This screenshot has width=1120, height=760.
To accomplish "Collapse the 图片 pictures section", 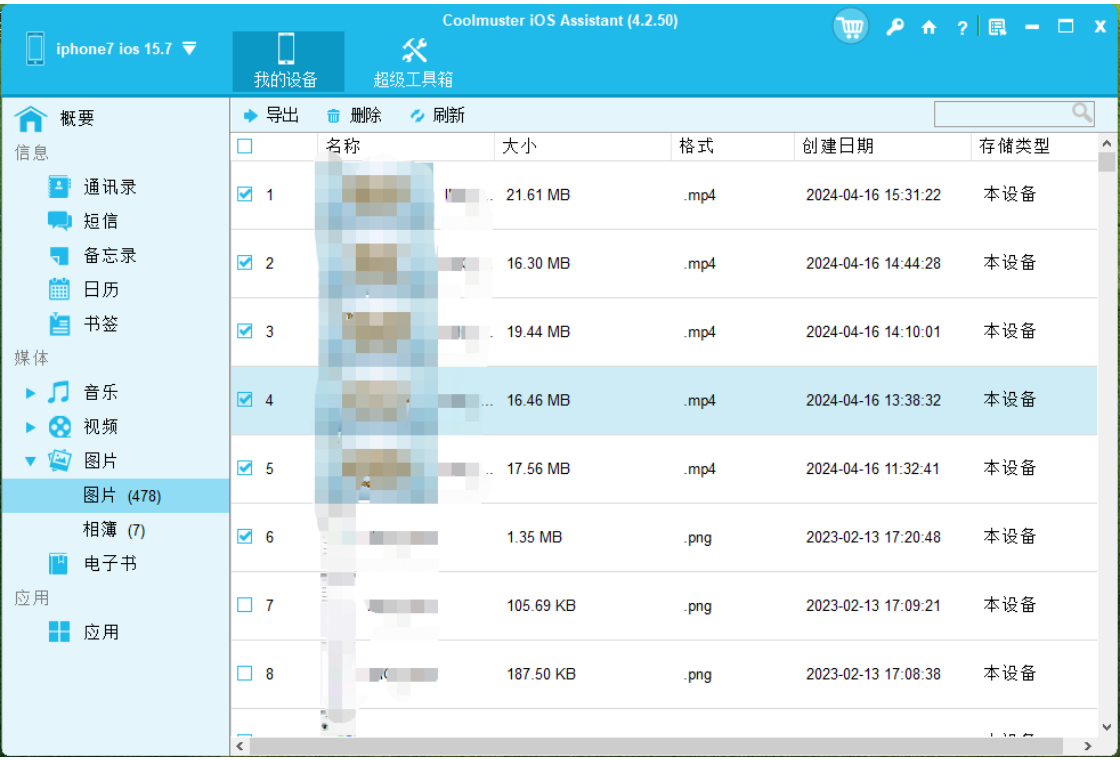I will (x=31, y=460).
